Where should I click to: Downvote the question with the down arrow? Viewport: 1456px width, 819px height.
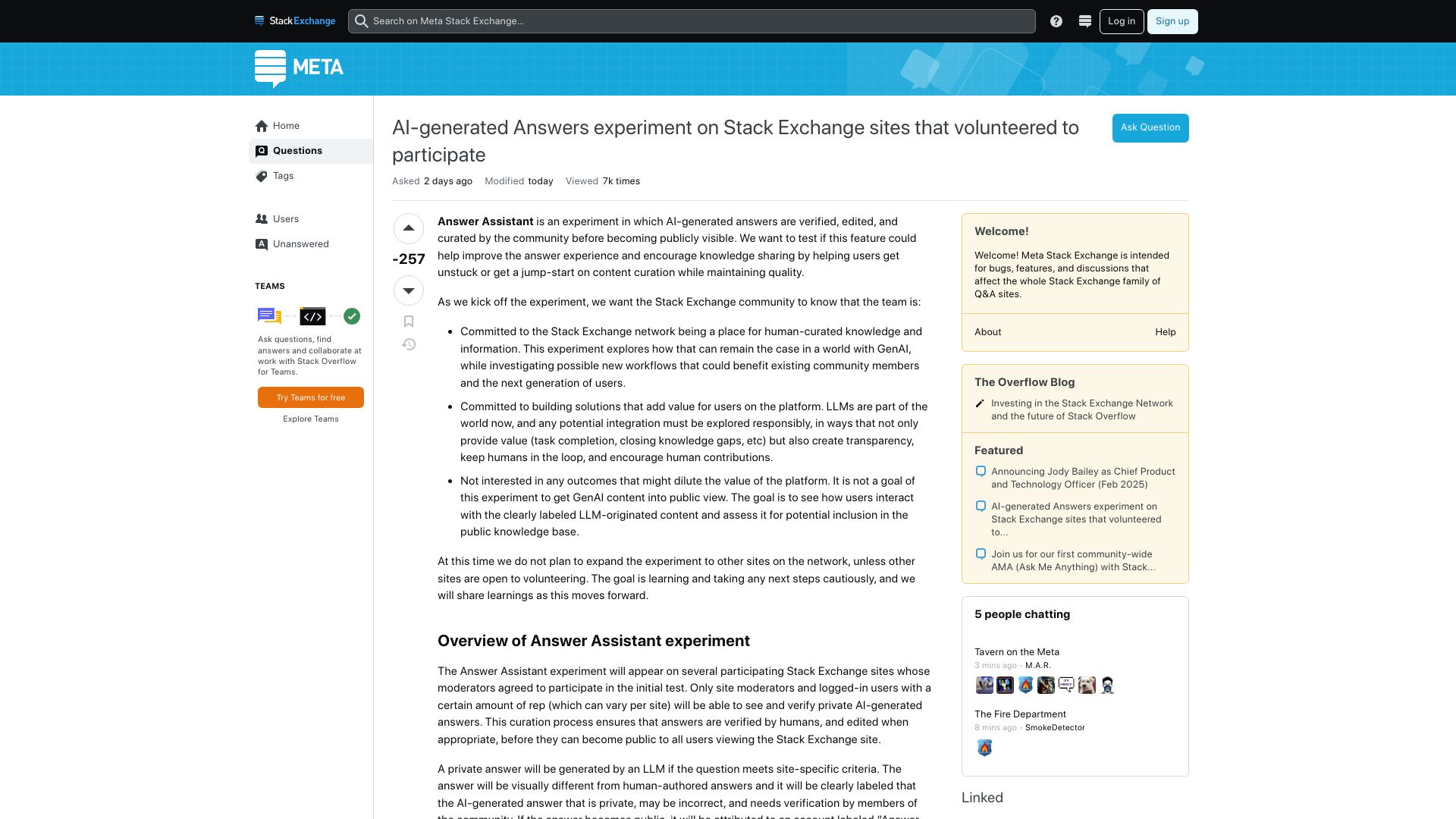click(409, 290)
